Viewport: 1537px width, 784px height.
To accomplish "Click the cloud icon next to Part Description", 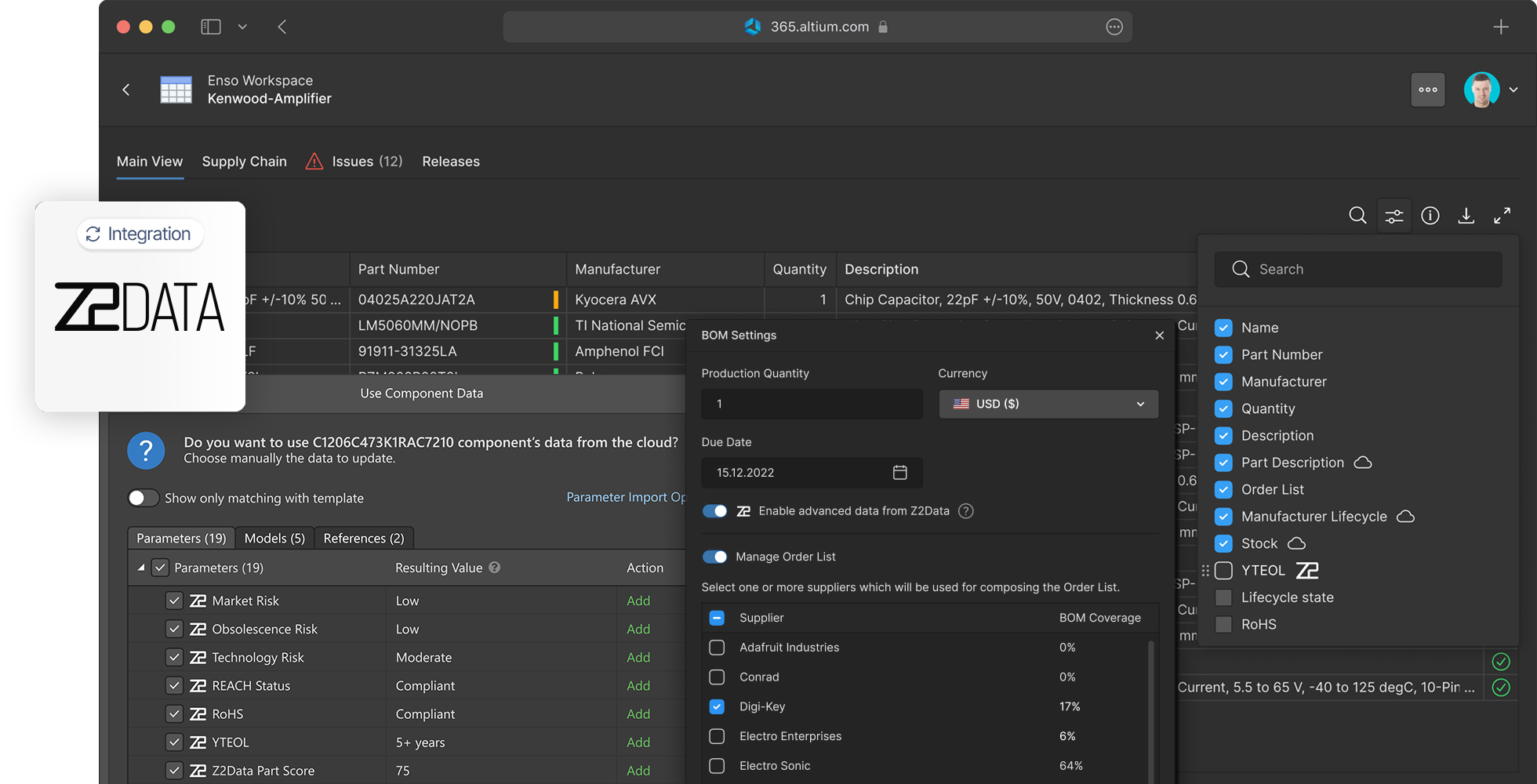I will (x=1363, y=463).
